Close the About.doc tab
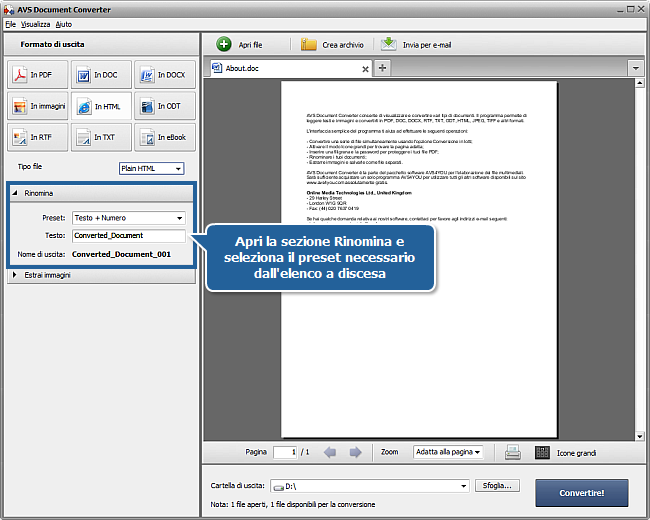The image size is (650, 520). coord(365,69)
